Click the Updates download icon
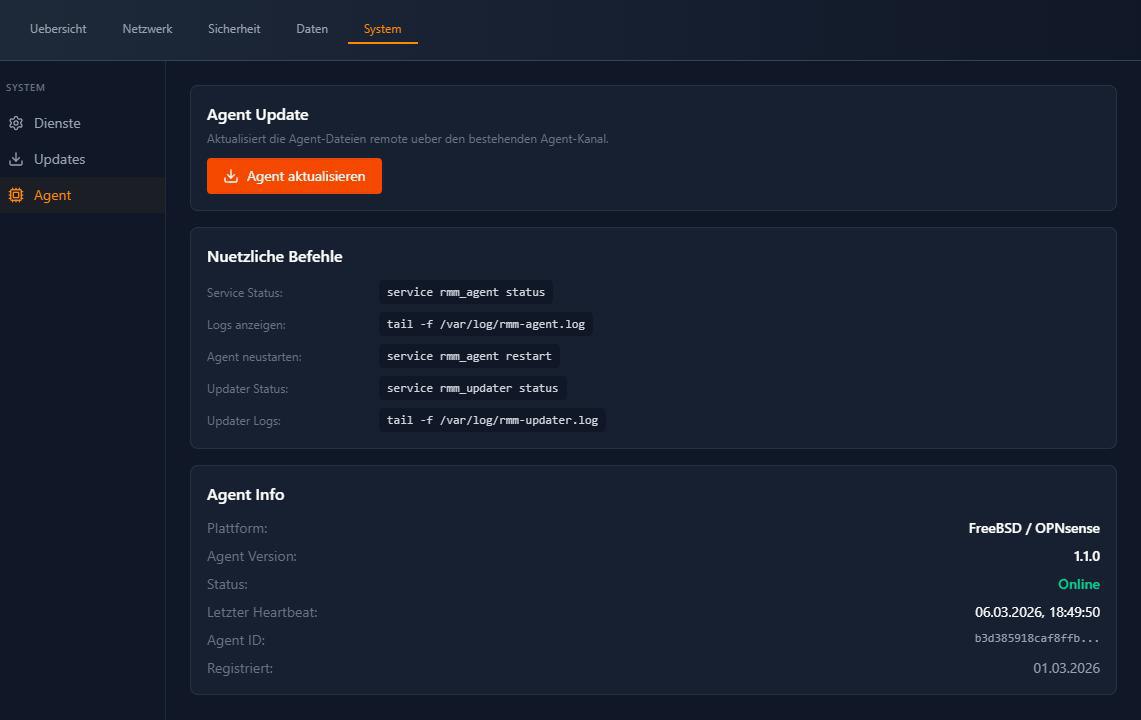This screenshot has width=1141, height=720. click(16, 159)
